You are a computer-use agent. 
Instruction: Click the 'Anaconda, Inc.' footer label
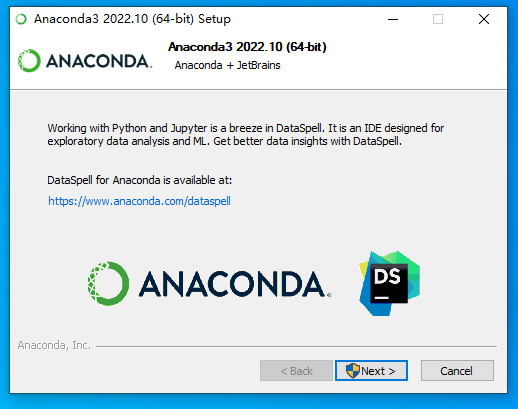coord(54,345)
